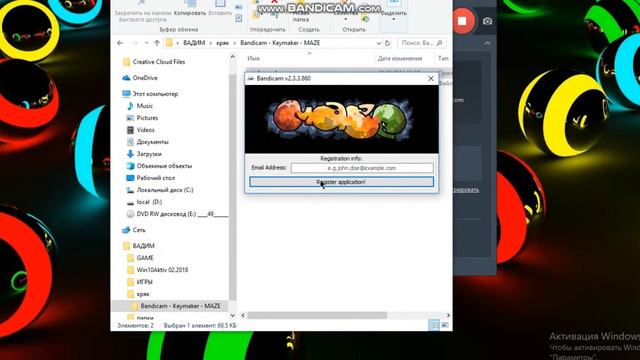Open Win10Aktiv 02.2018 folder
Viewport: 640px width, 360px height.
tap(162, 270)
